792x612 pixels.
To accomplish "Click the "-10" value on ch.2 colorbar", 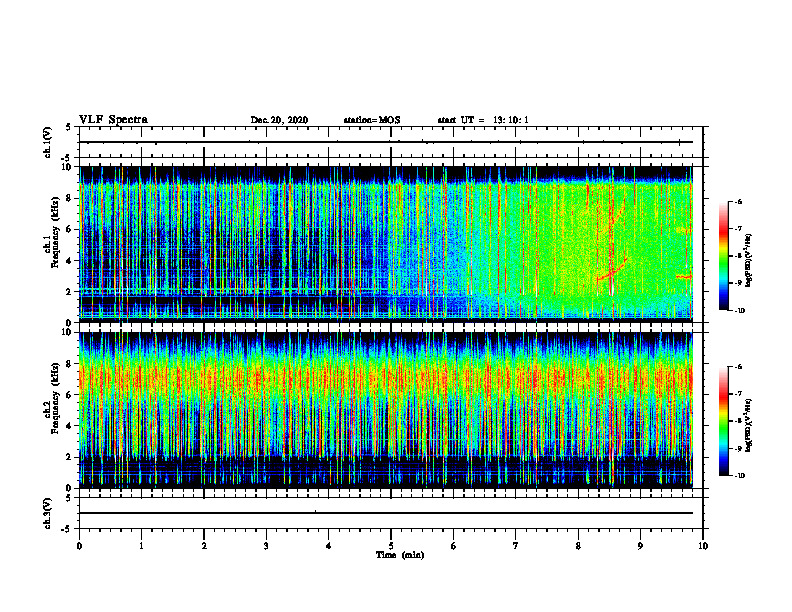I will 739,476.
